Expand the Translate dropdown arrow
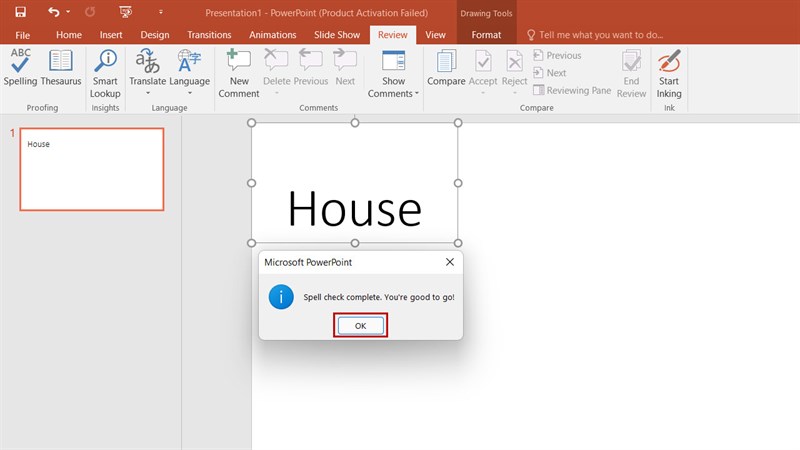The width and height of the screenshot is (800, 450). click(147, 93)
